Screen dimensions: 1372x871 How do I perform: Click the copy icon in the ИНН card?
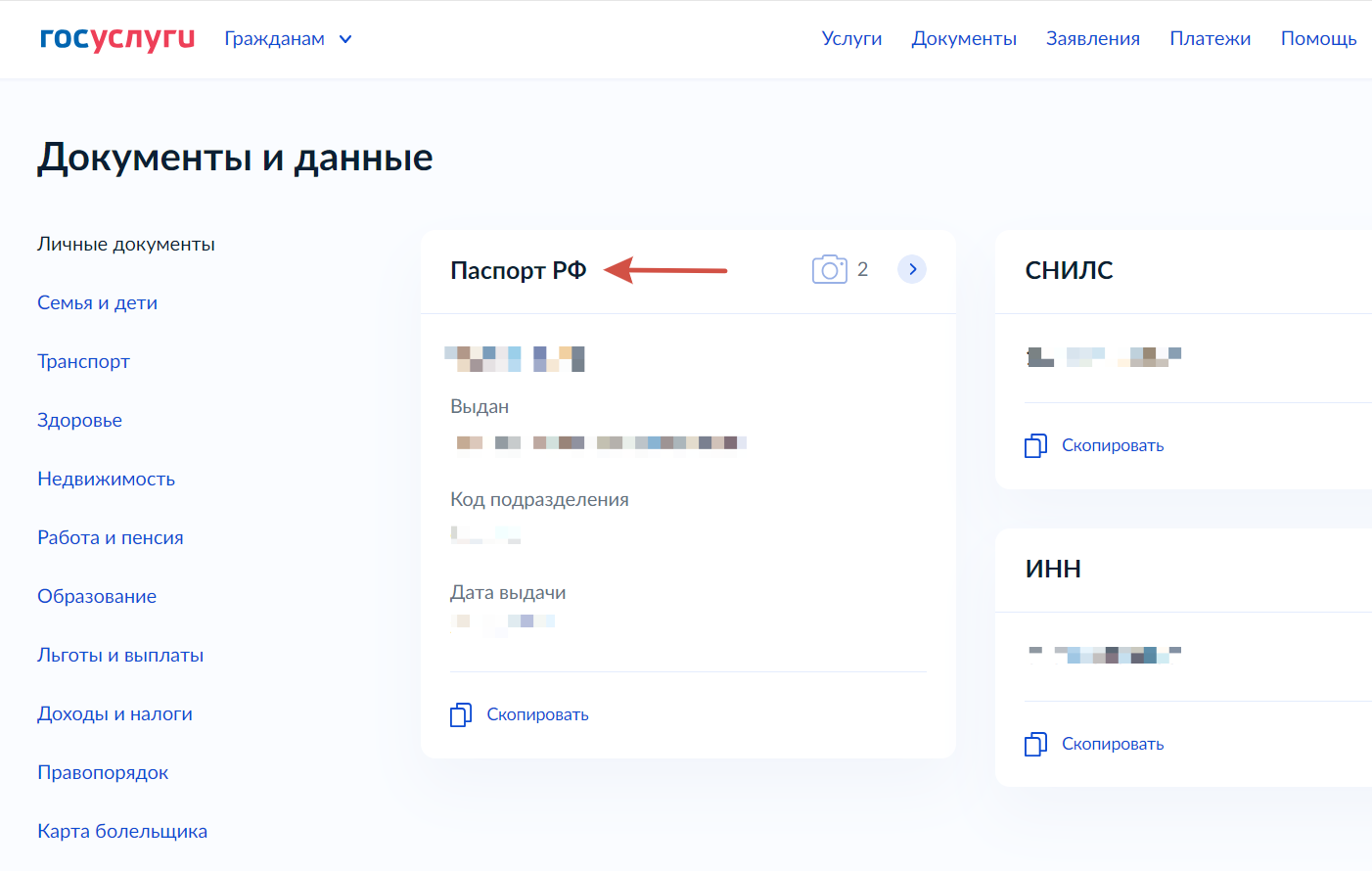(1035, 745)
